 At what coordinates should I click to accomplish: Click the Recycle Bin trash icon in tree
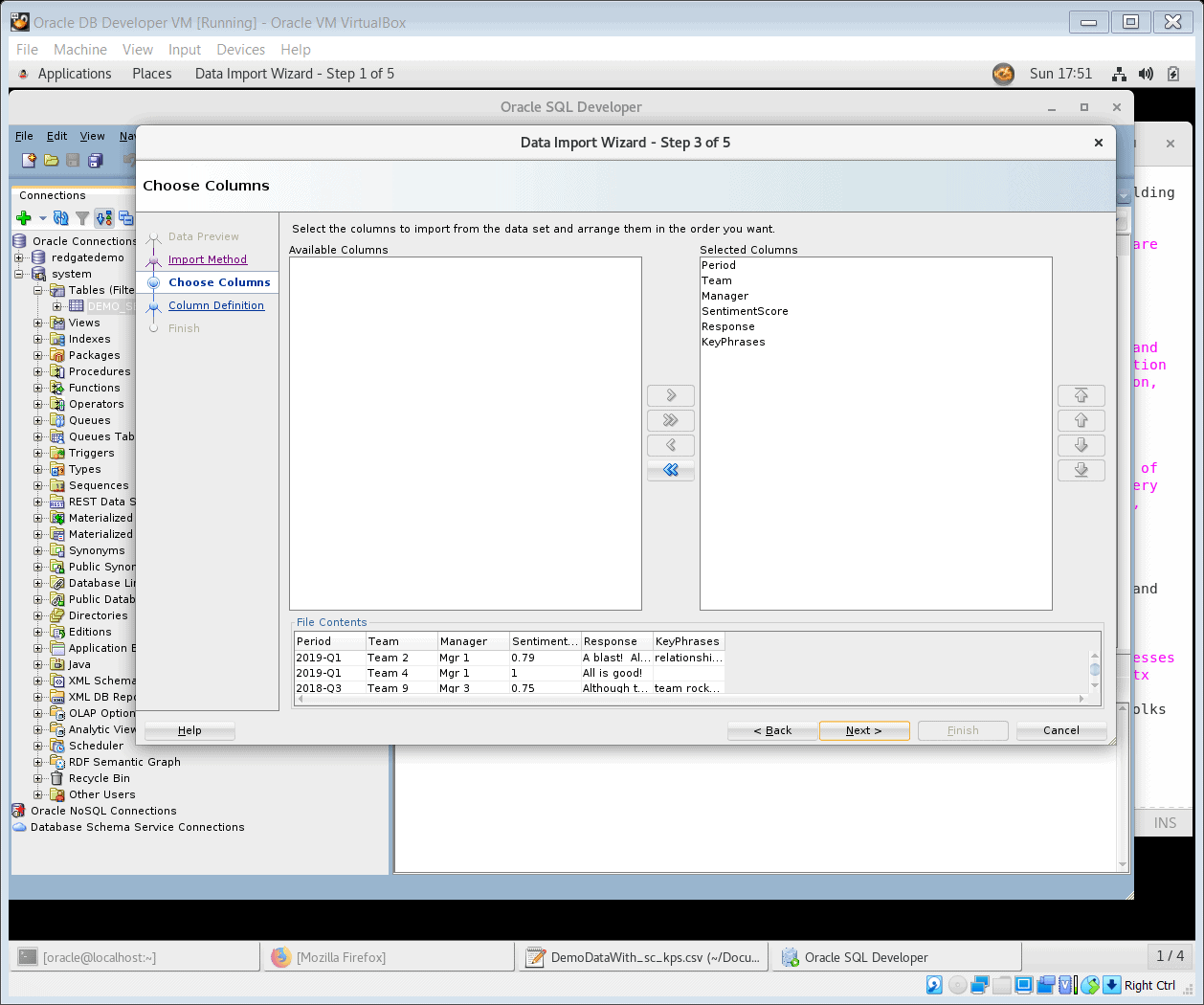(x=56, y=778)
